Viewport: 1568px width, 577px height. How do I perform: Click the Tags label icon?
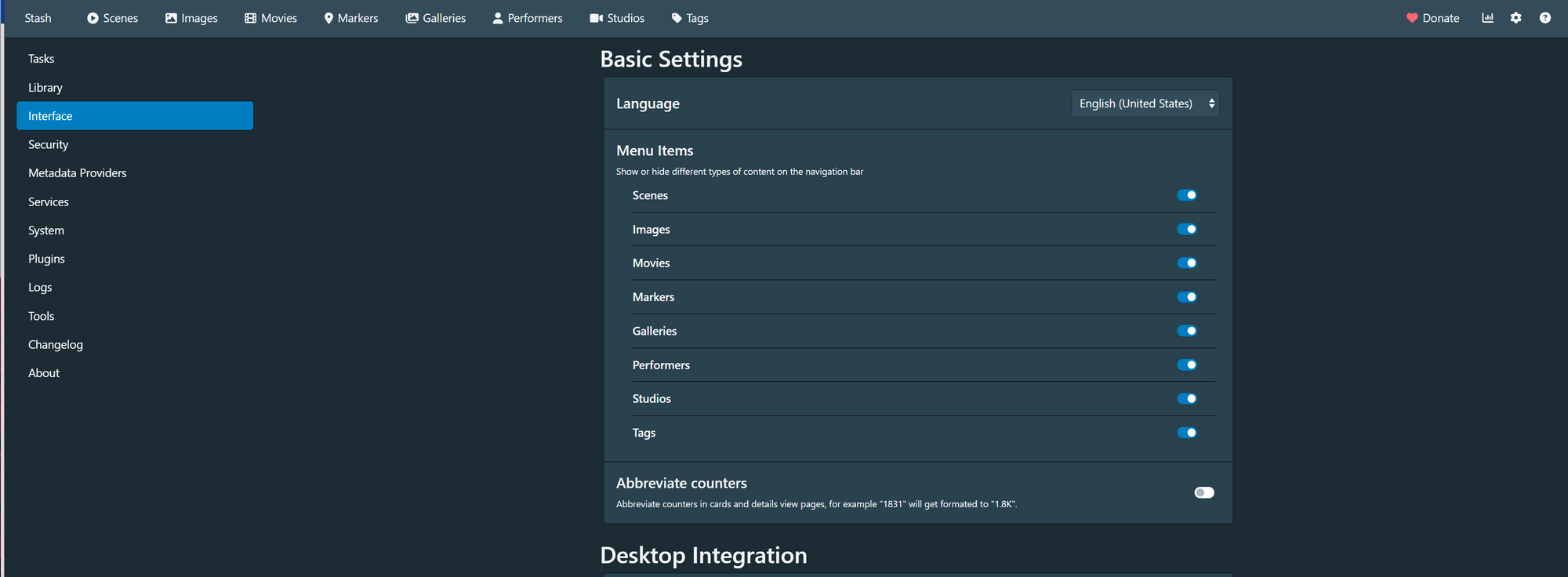click(677, 18)
